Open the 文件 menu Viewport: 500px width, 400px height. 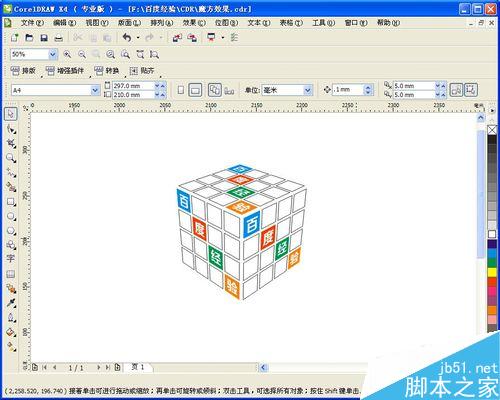(32, 23)
